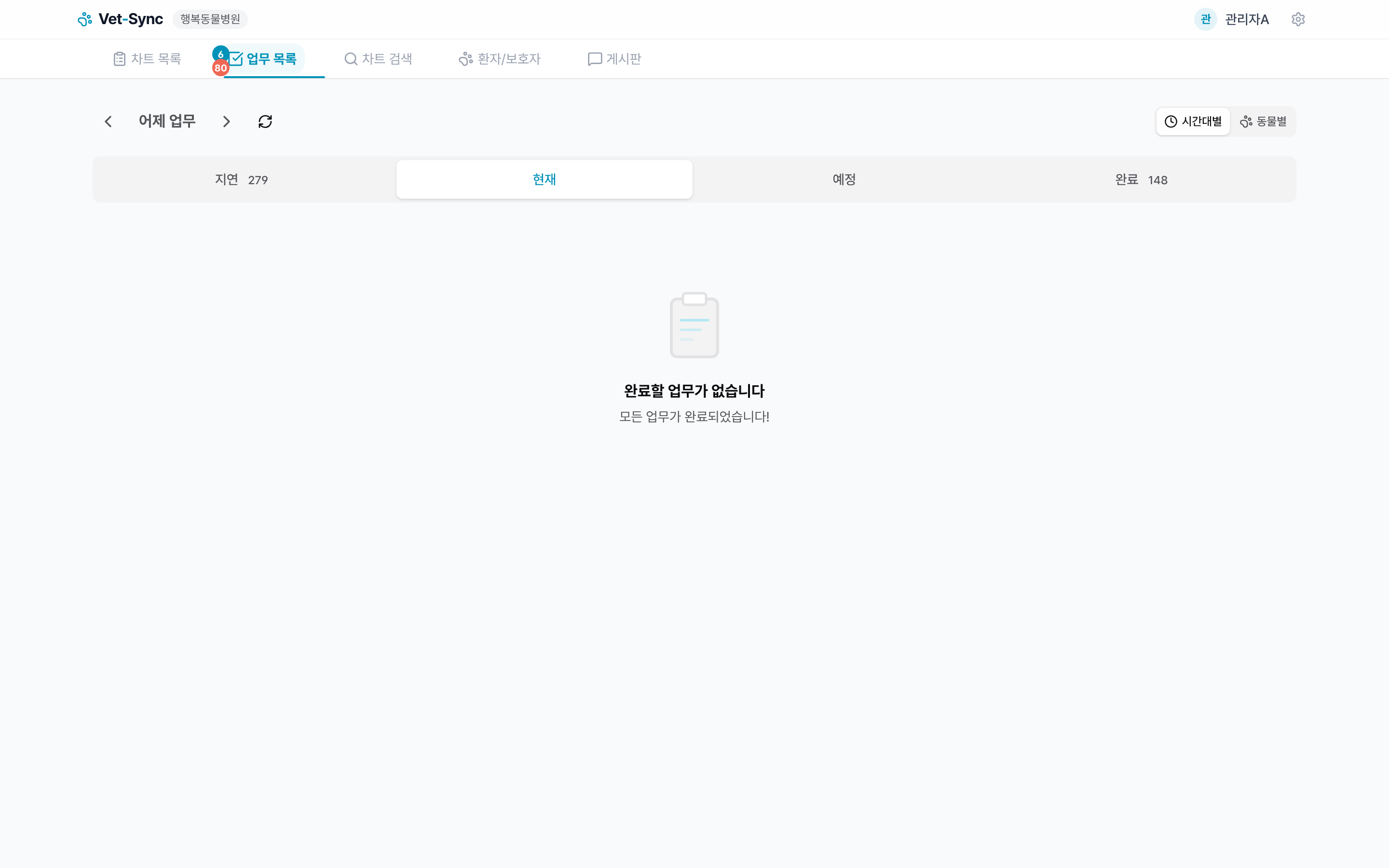The width and height of the screenshot is (1389, 868).
Task: Select the 완료 148 tab
Action: click(1141, 180)
